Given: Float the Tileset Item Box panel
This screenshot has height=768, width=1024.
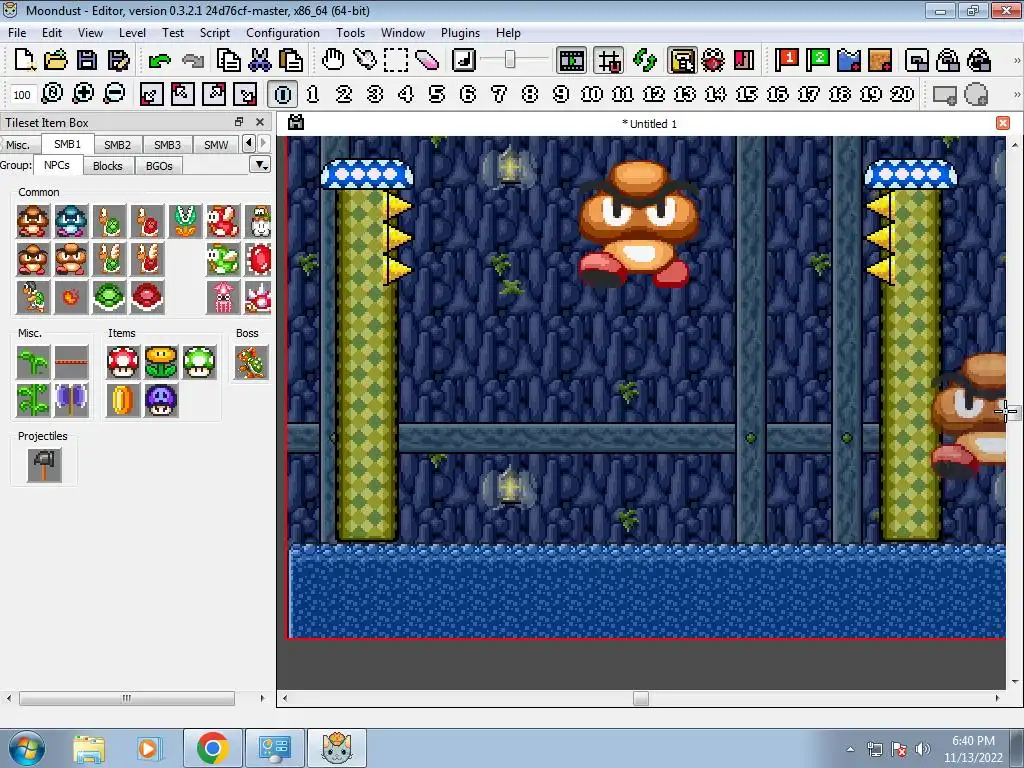Looking at the screenshot, I should coord(239,122).
